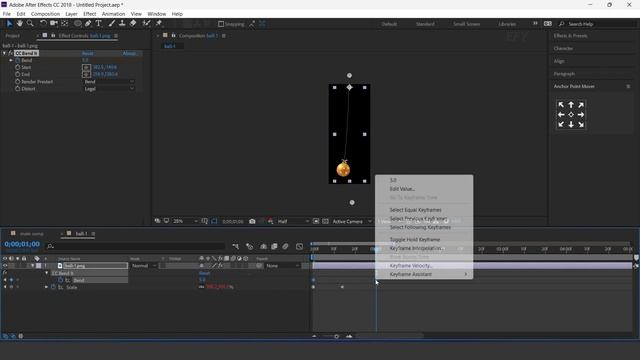Select the Clone Stamp tool

122,24
